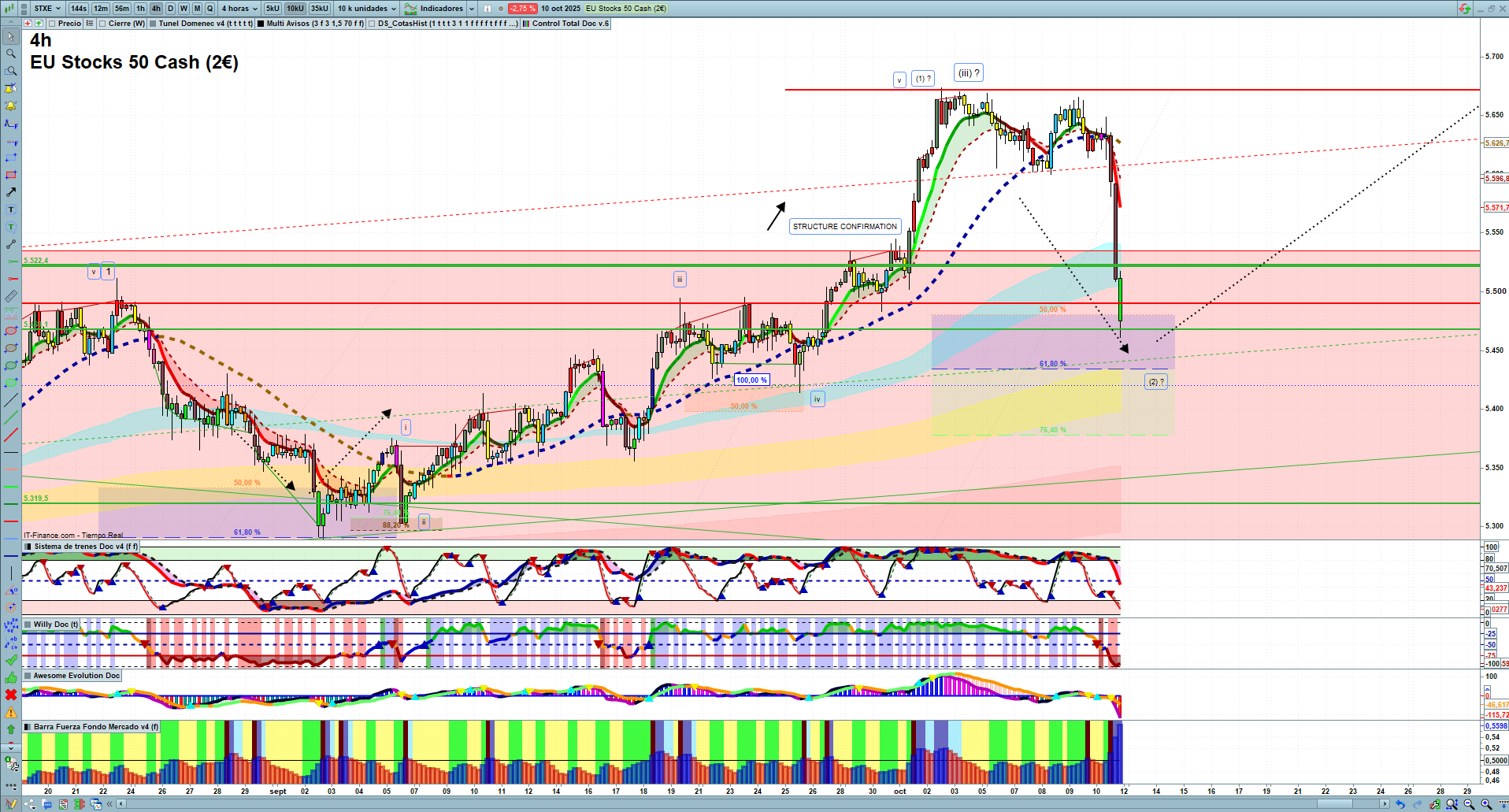Click the vertical zoom-fit magnifier icon
The image size is (1509, 812).
pyautogui.click(x=1452, y=804)
